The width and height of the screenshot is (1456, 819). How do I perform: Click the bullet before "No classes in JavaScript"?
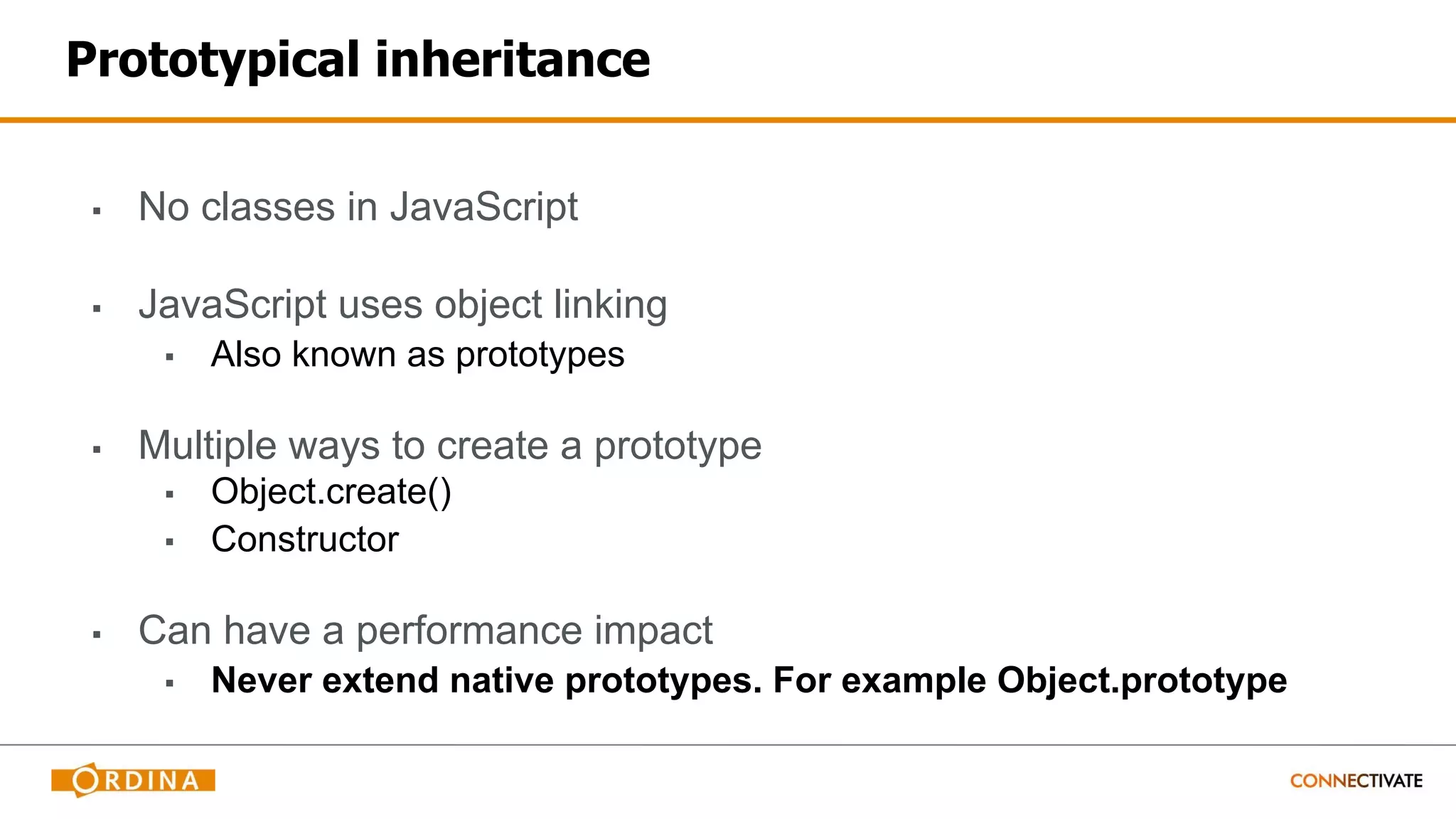click(x=97, y=210)
